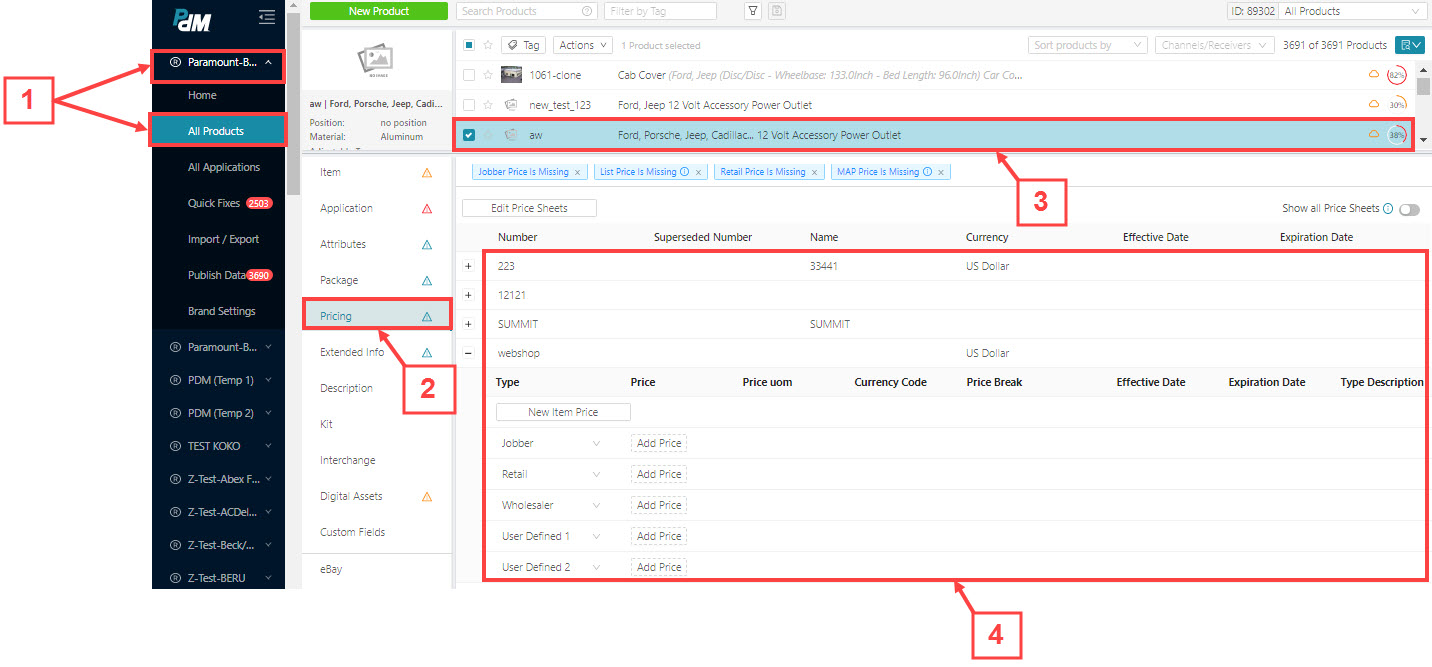Open the Jobber price type dropdown
The width and height of the screenshot is (1432, 667).
[551, 443]
